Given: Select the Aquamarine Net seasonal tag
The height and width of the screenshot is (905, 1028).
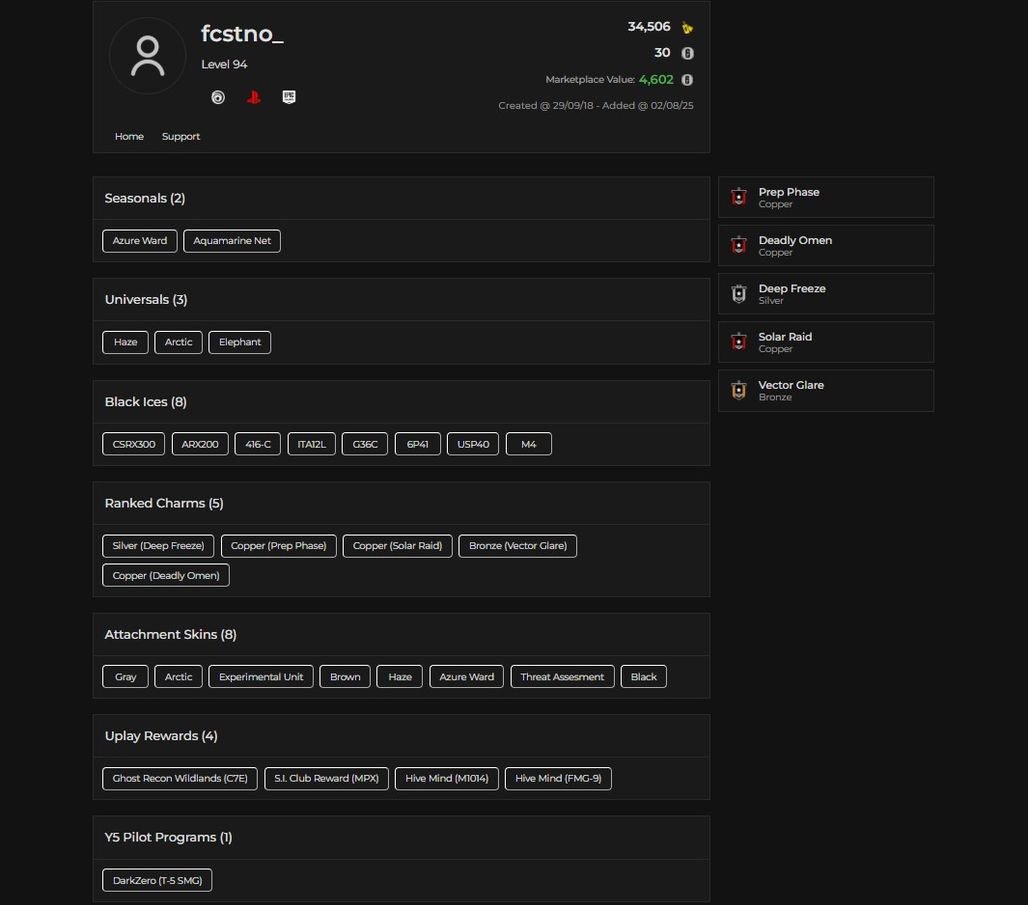Looking at the screenshot, I should click(232, 241).
